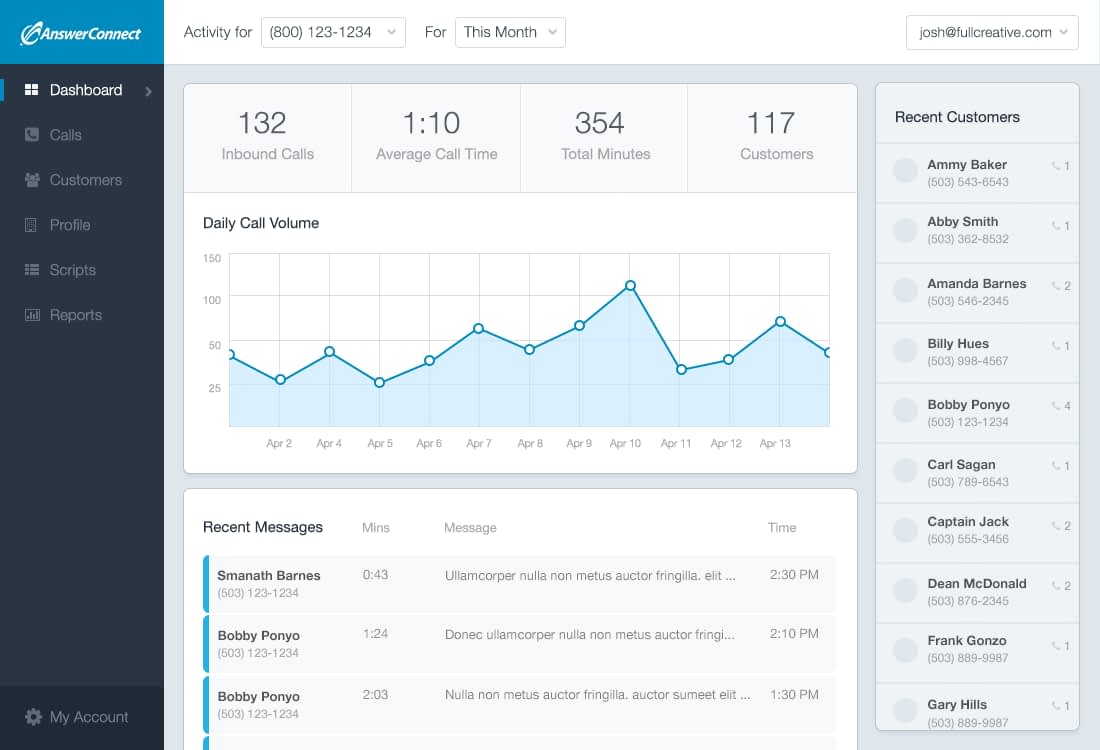Image resolution: width=1100 pixels, height=750 pixels.
Task: Expand the chevron next to Dashboard
Action: [x=148, y=91]
